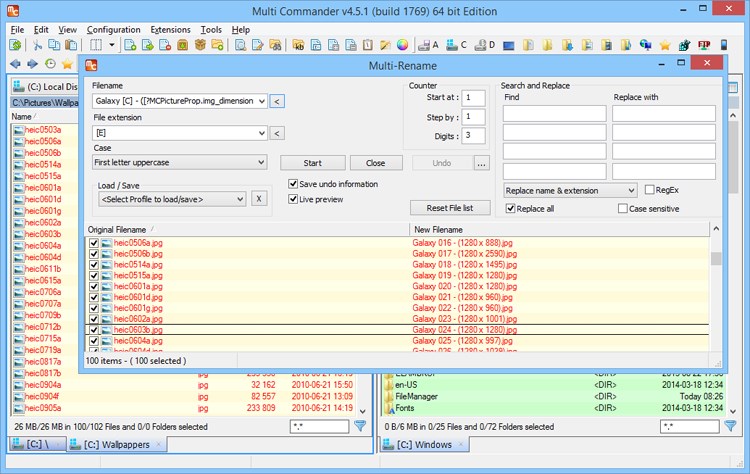The image size is (750, 474).
Task: Open the Edit menu
Action: [41, 30]
